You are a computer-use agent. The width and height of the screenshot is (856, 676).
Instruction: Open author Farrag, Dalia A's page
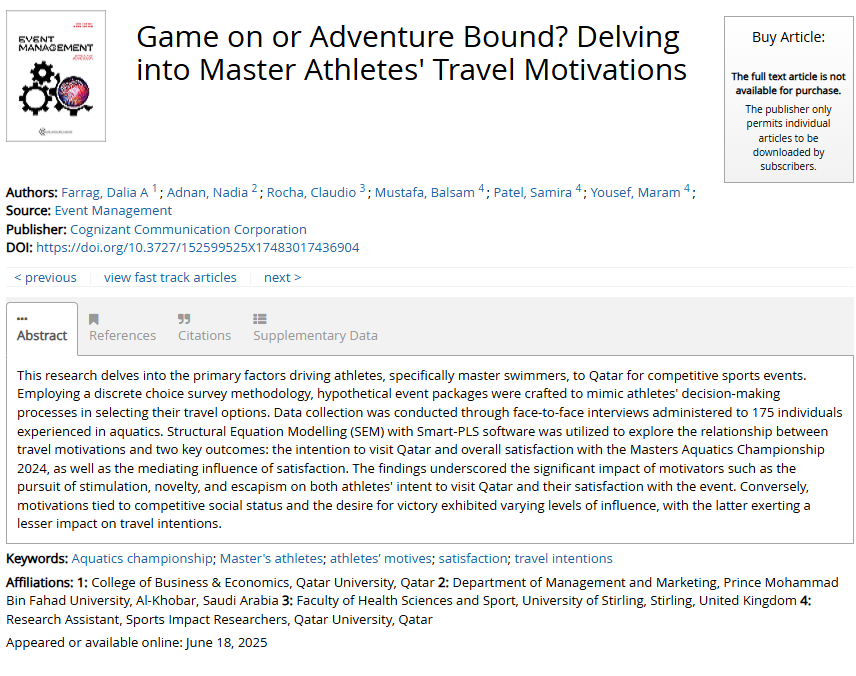(x=107, y=192)
